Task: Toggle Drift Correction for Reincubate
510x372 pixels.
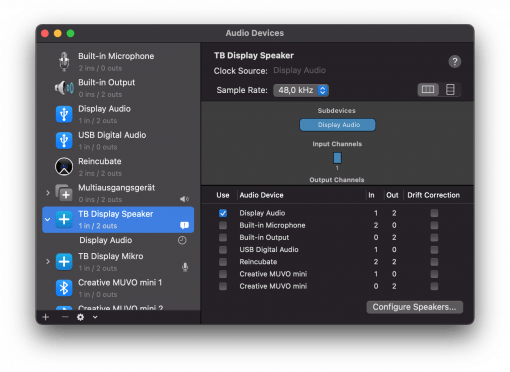Action: click(x=434, y=262)
